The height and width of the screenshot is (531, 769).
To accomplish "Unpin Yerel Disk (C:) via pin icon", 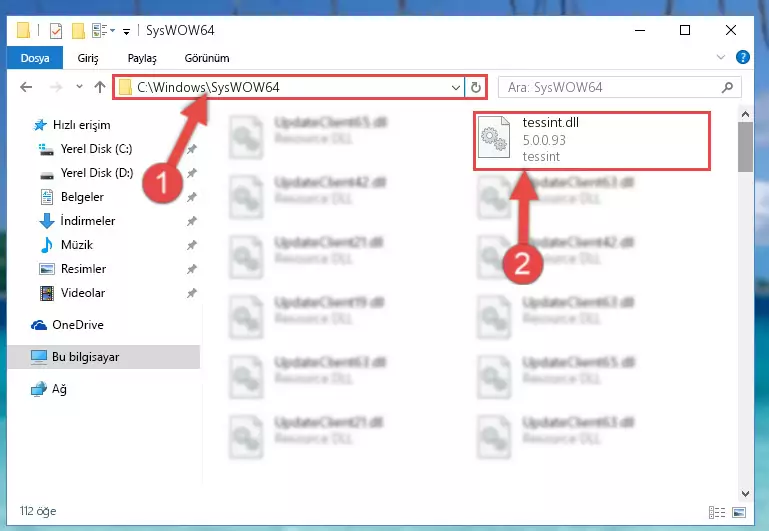I will 192,149.
